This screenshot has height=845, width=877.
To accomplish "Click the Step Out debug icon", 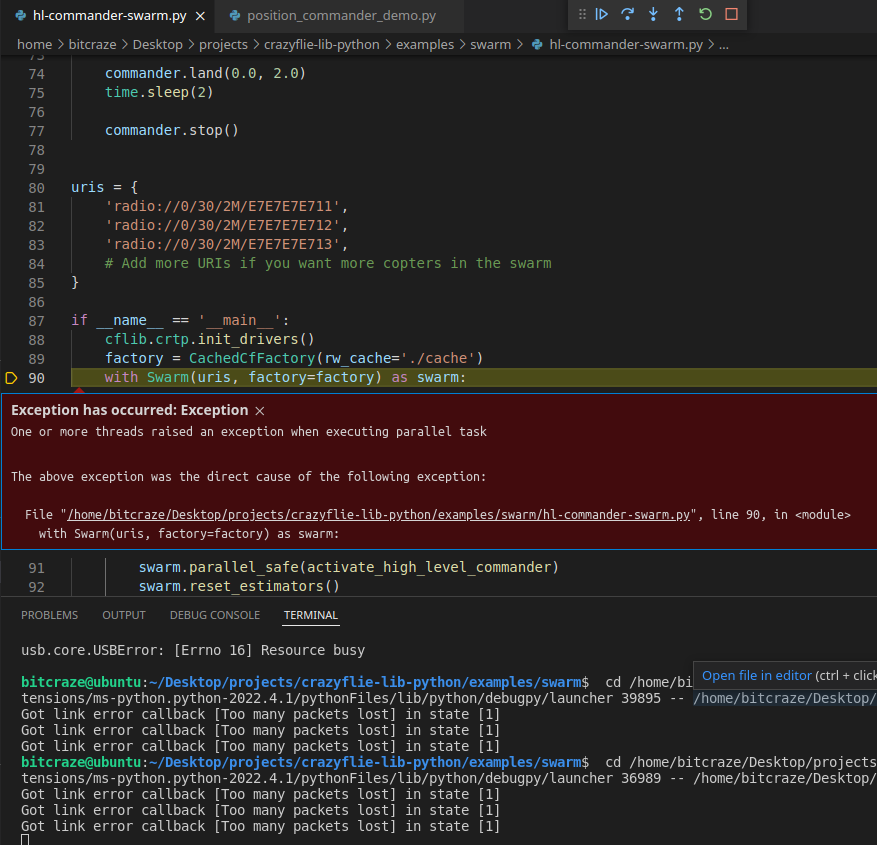I will [x=679, y=15].
